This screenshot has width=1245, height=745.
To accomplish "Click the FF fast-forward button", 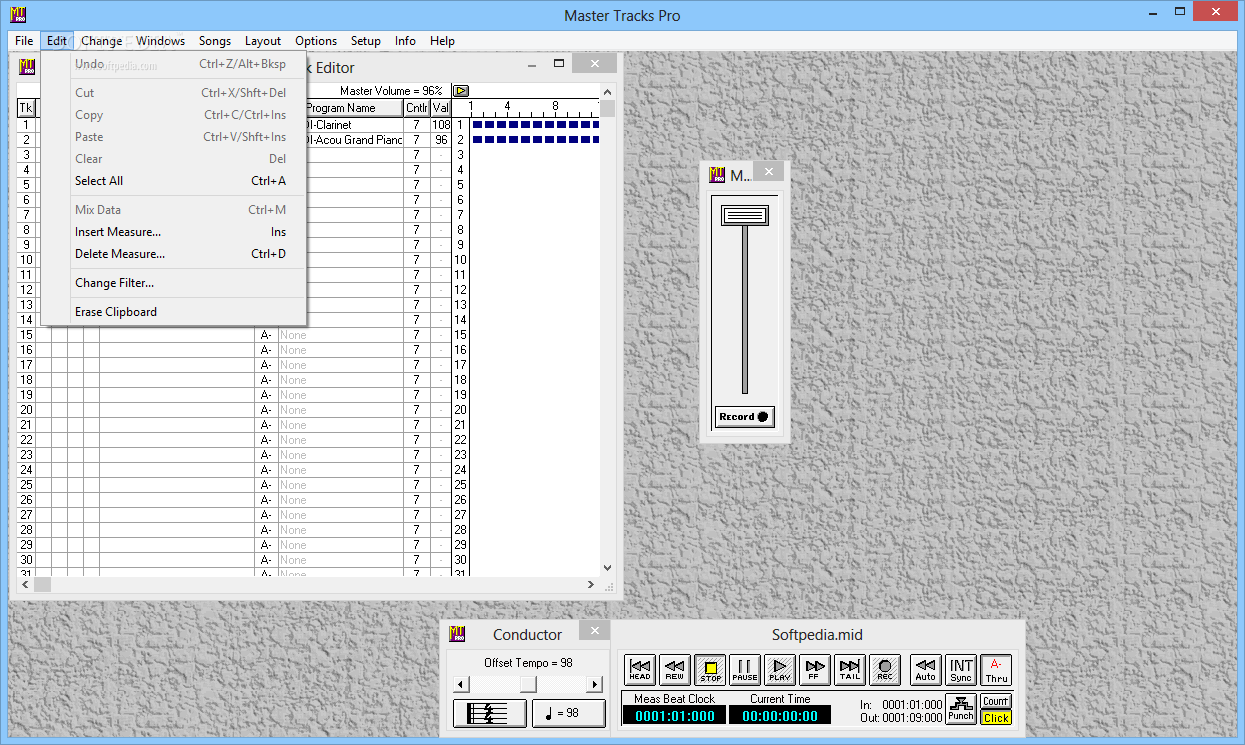I will tap(815, 669).
